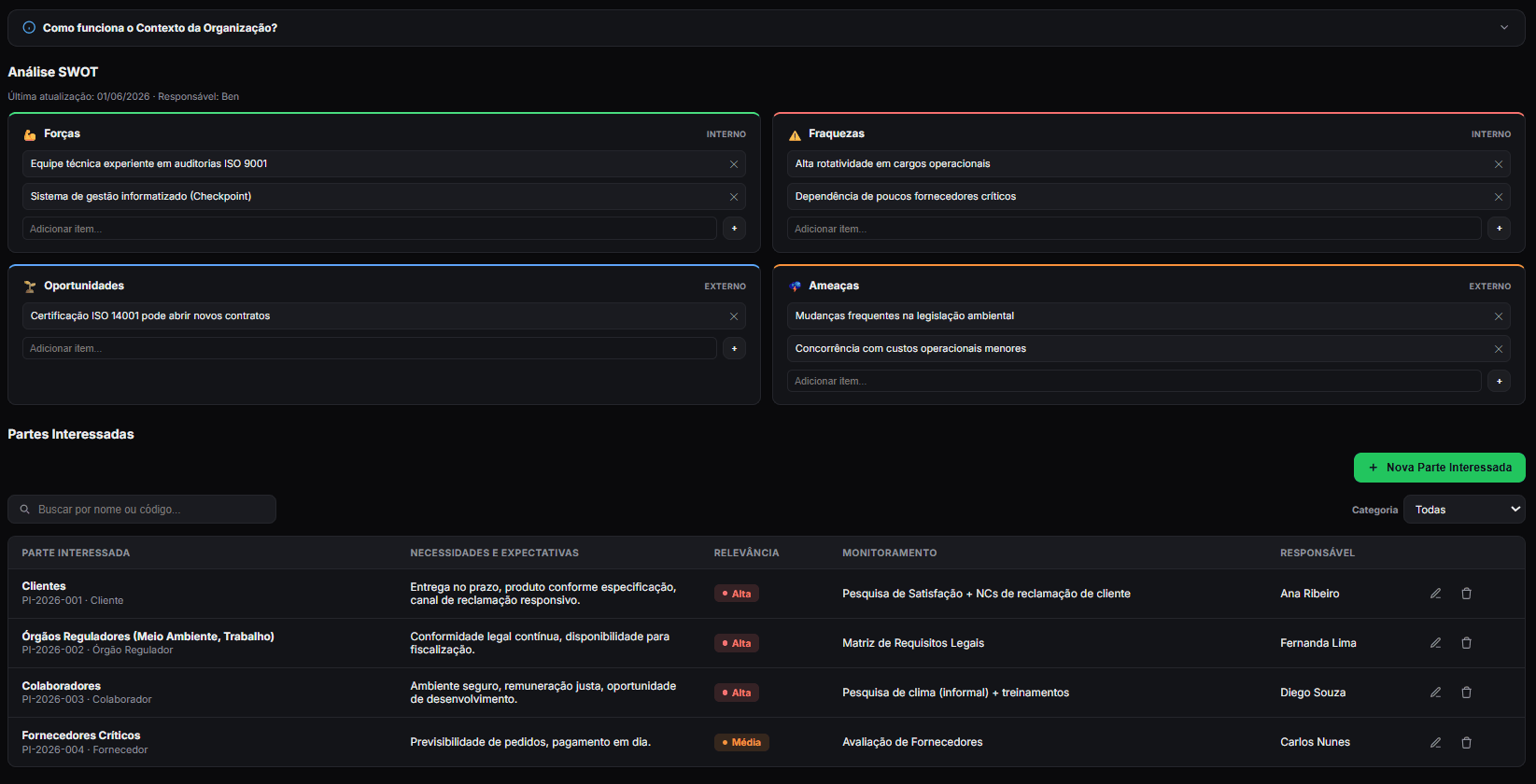The image size is (1536, 784).
Task: Click the 'Alta' relevance badge for Clientes
Action: (737, 594)
